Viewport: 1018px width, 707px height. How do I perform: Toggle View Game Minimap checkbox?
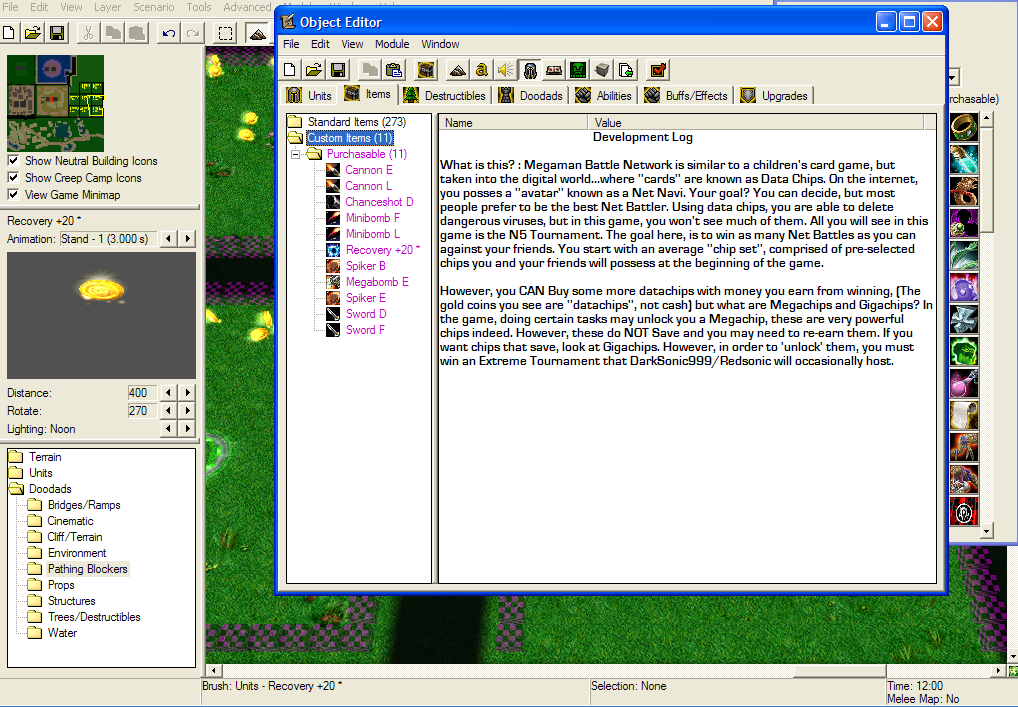tap(13, 194)
